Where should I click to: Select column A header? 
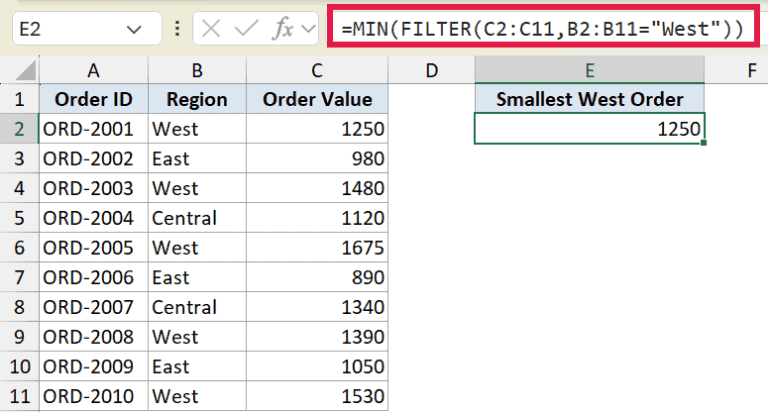coord(94,71)
